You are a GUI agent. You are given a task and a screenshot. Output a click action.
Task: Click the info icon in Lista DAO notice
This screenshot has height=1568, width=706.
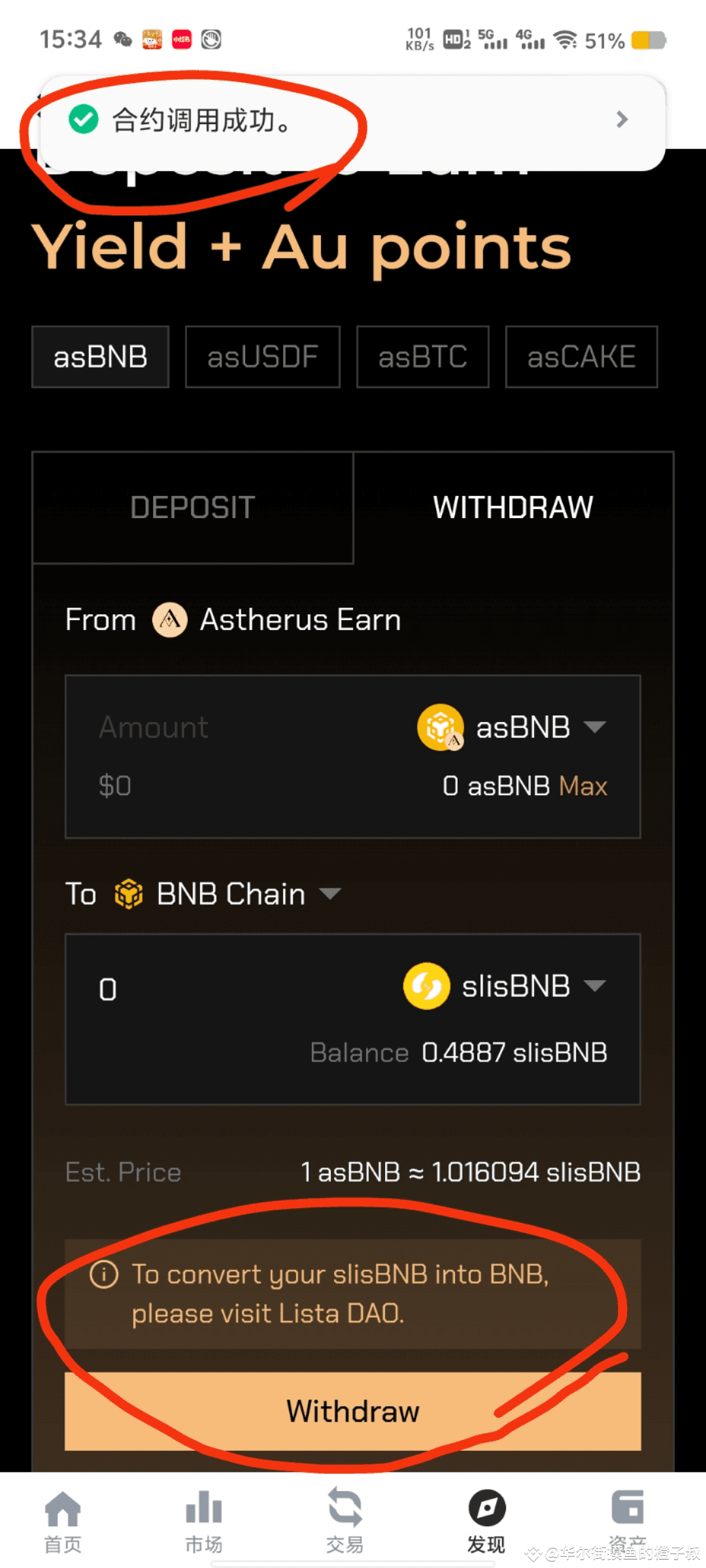(104, 1275)
